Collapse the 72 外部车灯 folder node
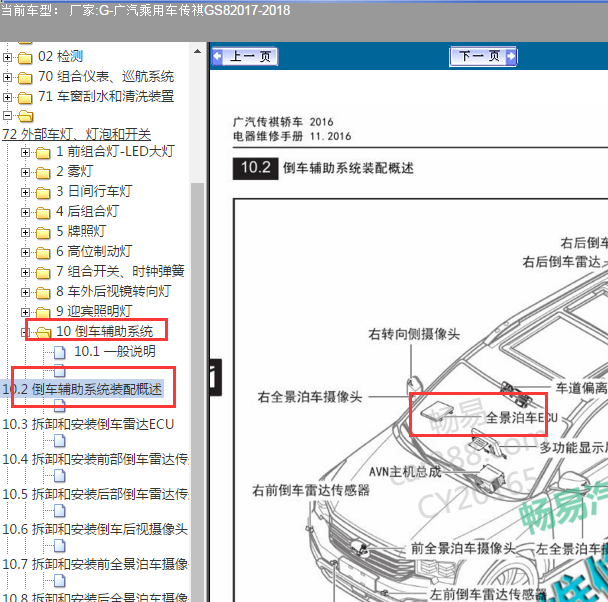Image resolution: width=608 pixels, height=602 pixels. pyautogui.click(x=7, y=116)
